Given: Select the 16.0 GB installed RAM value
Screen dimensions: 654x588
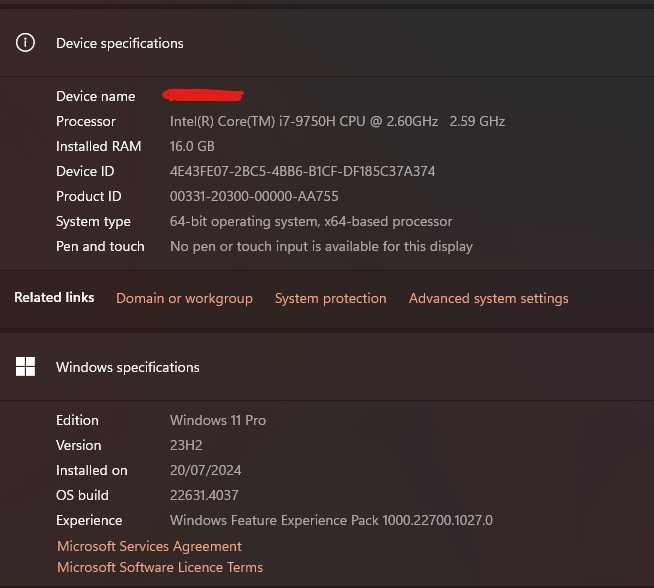Looking at the screenshot, I should [192, 146].
